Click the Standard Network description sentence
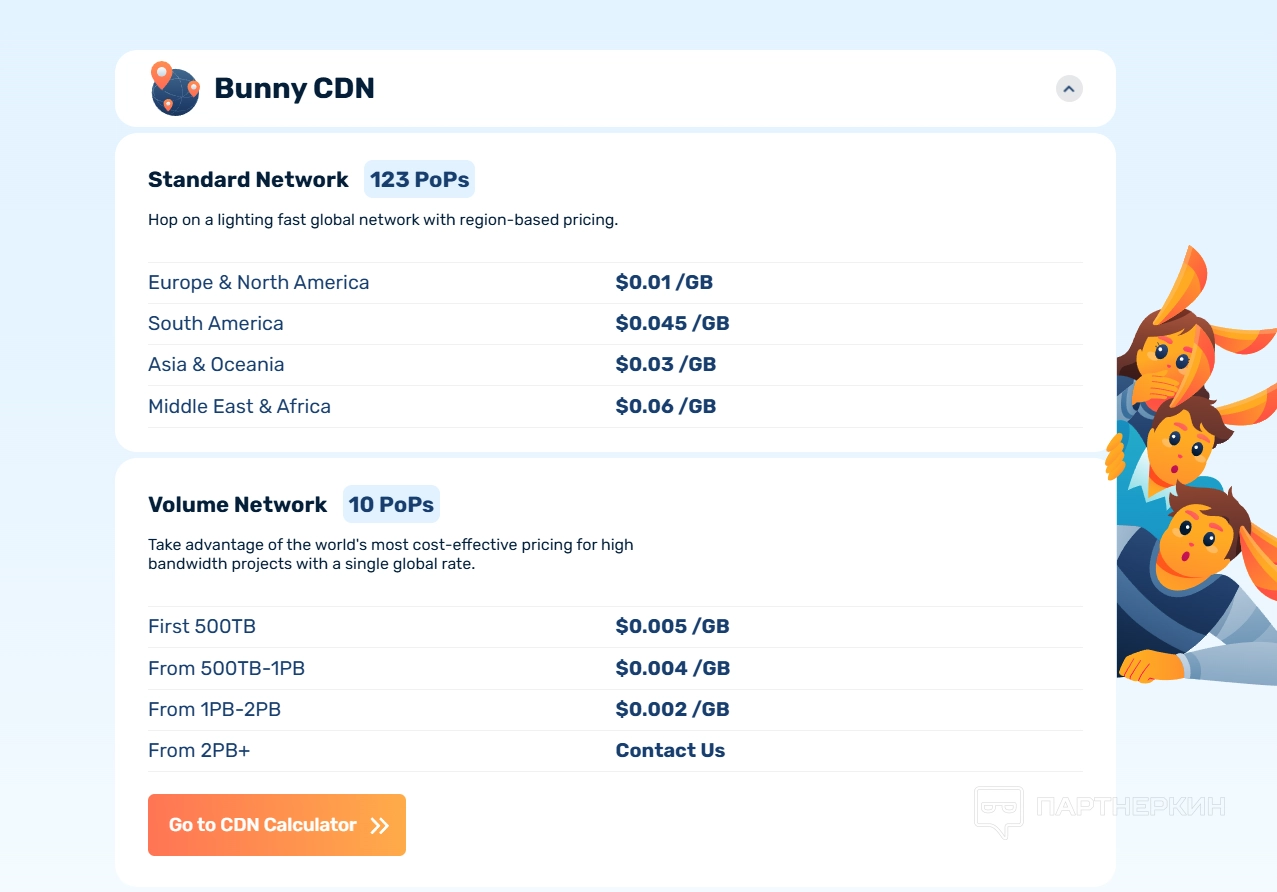Image resolution: width=1277 pixels, height=892 pixels. pyautogui.click(x=383, y=220)
